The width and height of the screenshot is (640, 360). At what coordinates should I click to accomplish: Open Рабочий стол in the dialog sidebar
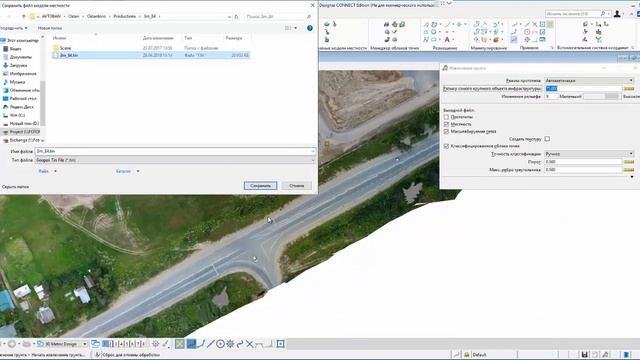click(23, 99)
